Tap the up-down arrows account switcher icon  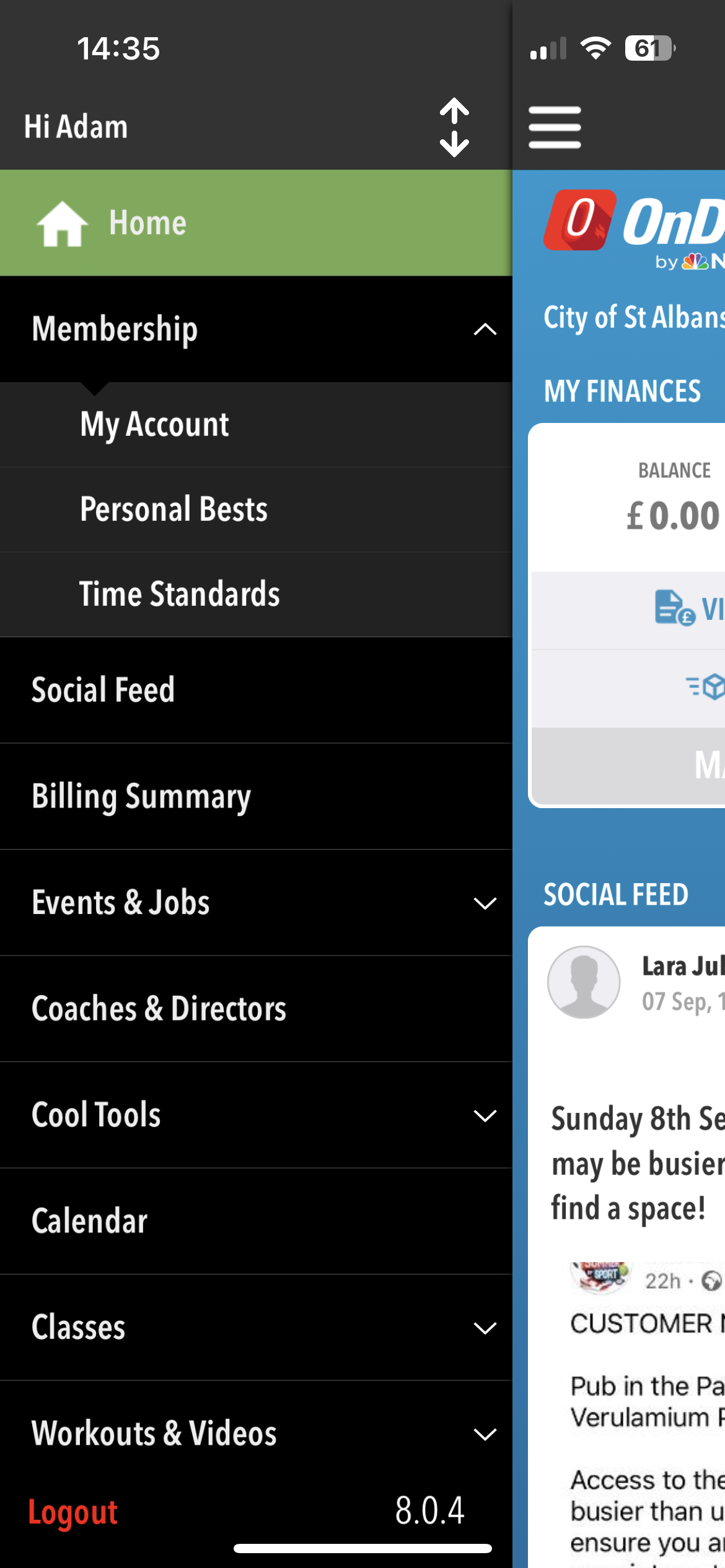(454, 127)
